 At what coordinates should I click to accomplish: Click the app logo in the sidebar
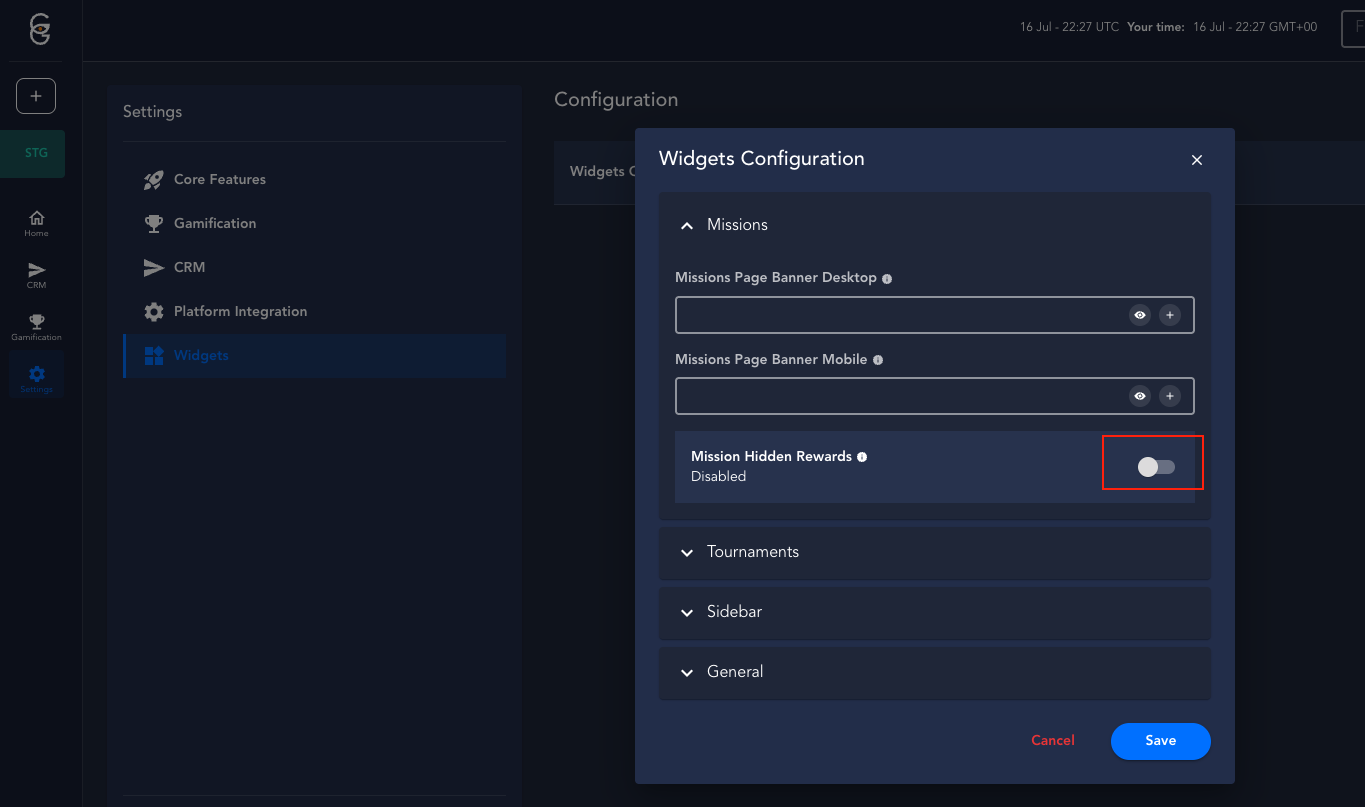coord(39,30)
